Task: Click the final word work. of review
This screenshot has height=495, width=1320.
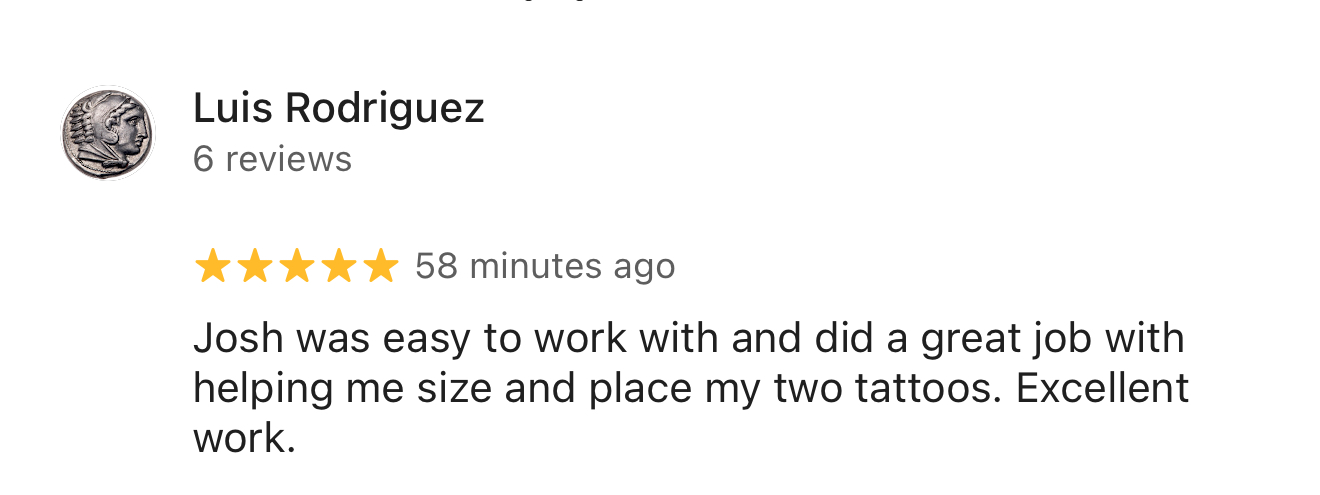Action: point(244,439)
